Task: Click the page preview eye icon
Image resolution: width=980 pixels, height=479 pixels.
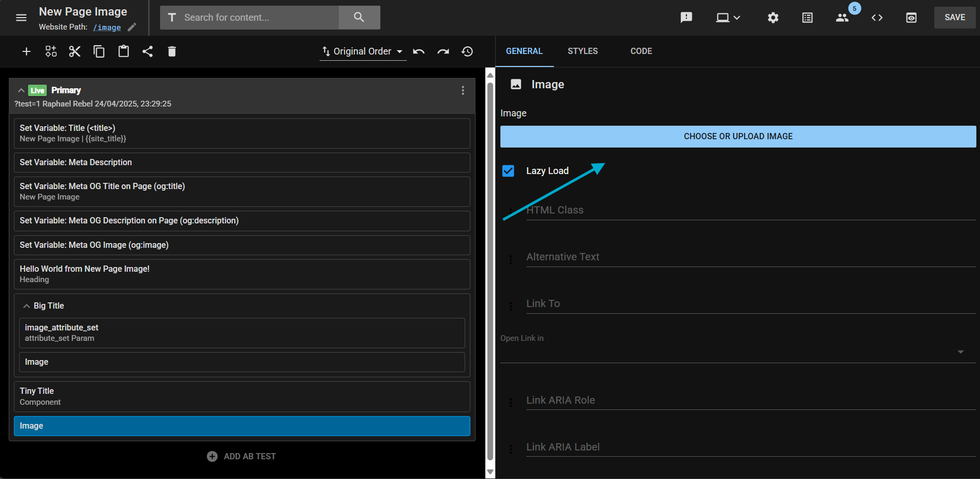Action: click(x=912, y=18)
